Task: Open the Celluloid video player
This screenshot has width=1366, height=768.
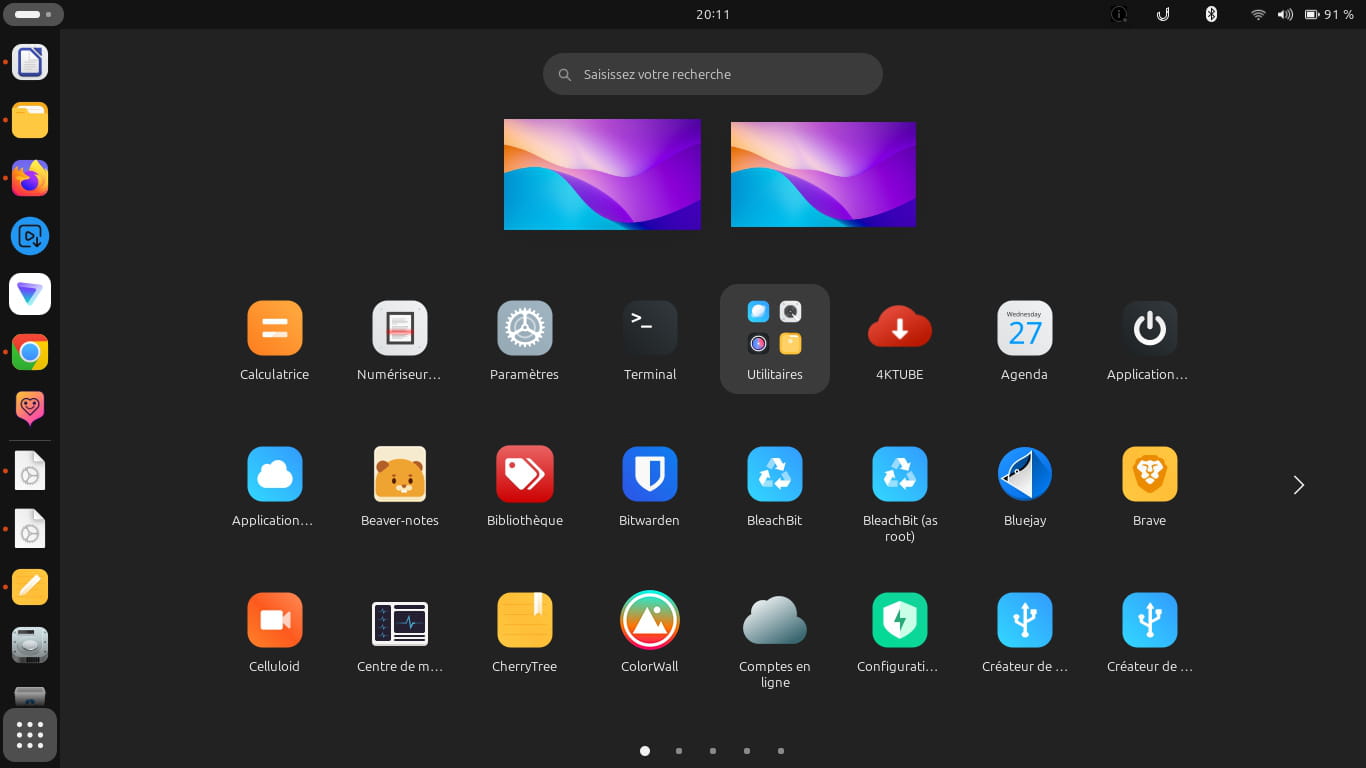Action: point(274,621)
